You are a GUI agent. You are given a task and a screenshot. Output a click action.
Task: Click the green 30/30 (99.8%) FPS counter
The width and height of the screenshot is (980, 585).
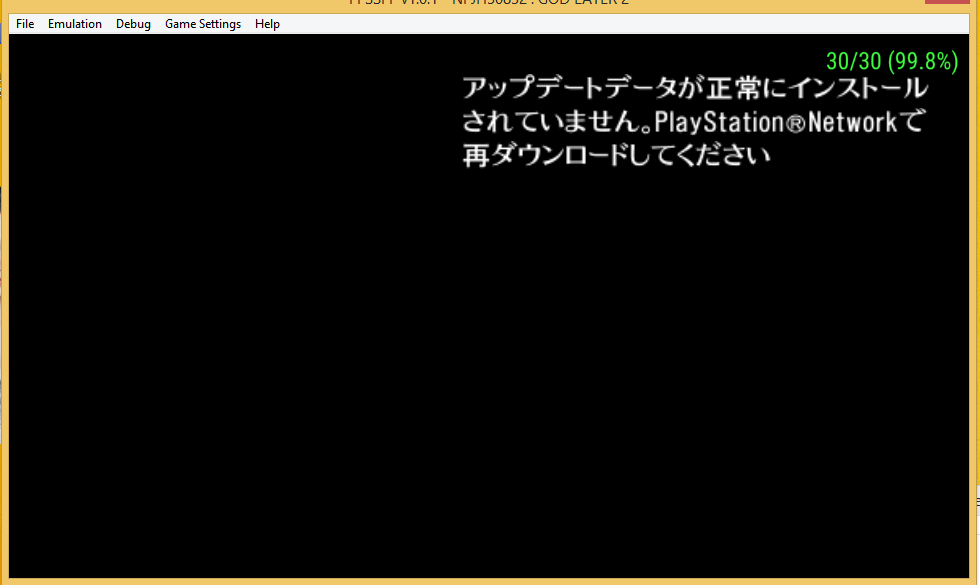click(x=892, y=61)
